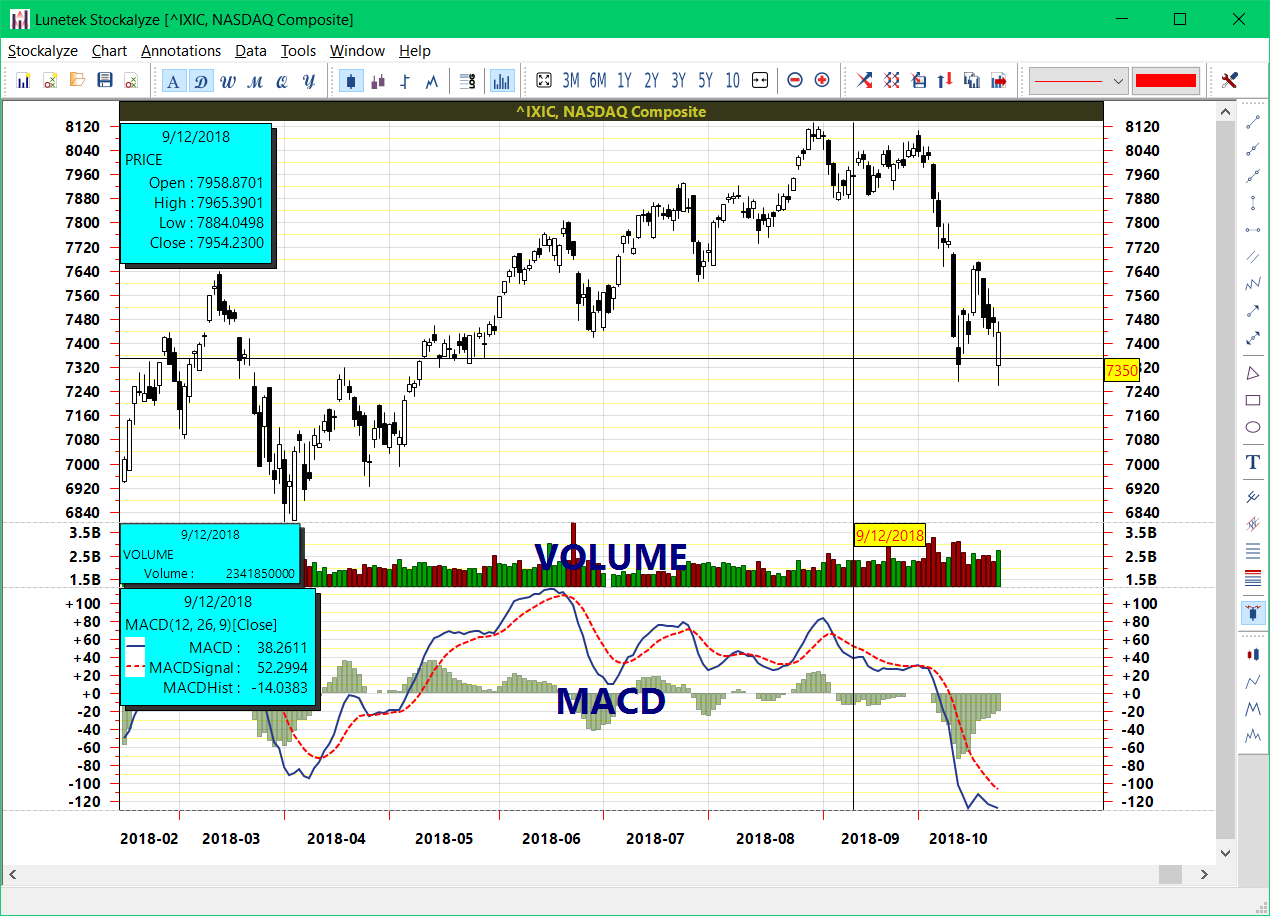Select the Text annotation tool
Image resolution: width=1270 pixels, height=916 pixels.
pyautogui.click(x=1252, y=461)
